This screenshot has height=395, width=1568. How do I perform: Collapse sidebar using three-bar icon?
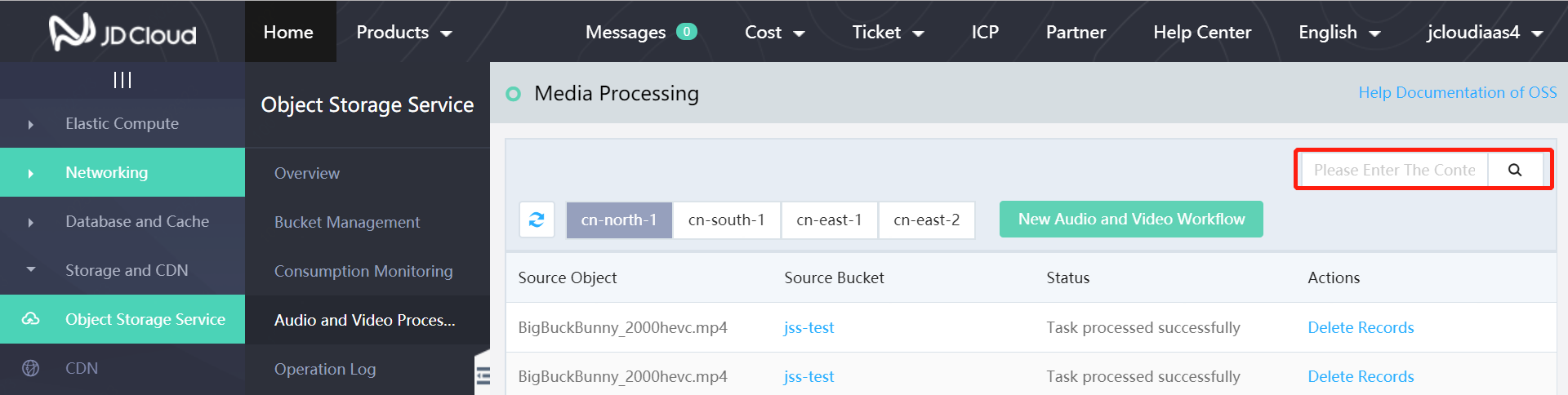[x=122, y=80]
